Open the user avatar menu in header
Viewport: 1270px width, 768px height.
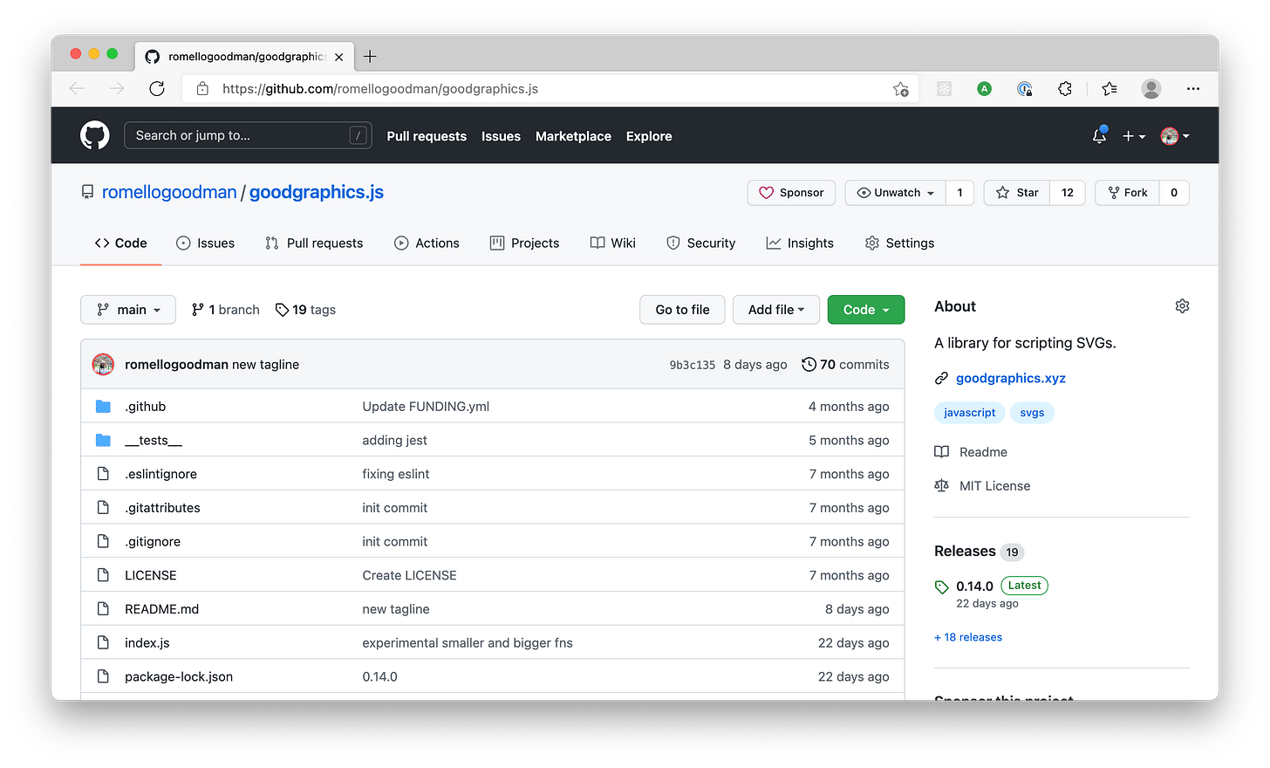pyautogui.click(x=1174, y=136)
